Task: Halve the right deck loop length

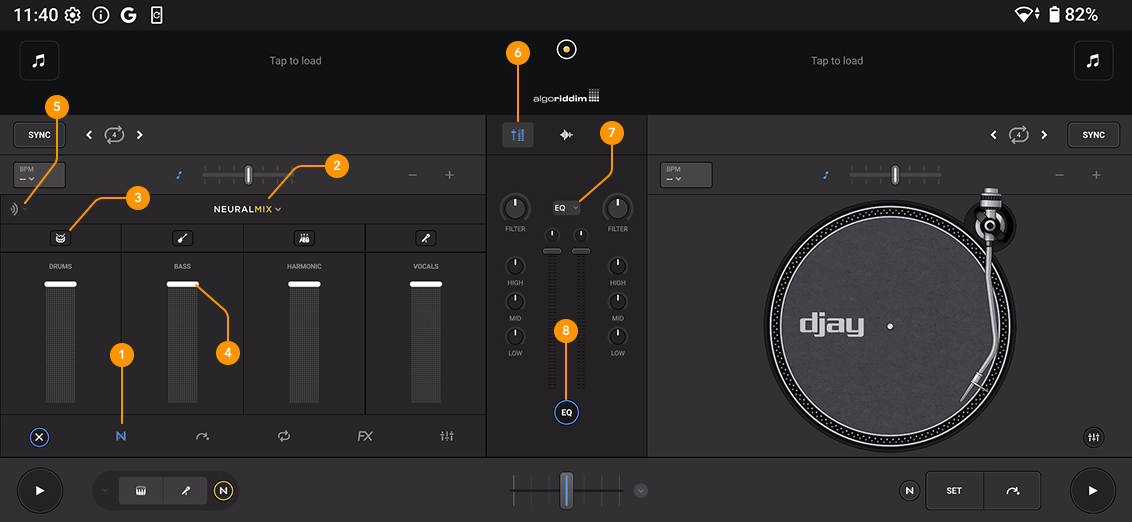Action: point(993,135)
